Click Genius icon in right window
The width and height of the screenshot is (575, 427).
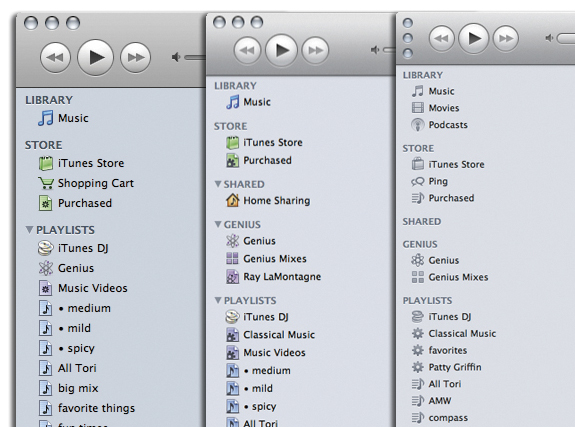click(x=418, y=260)
